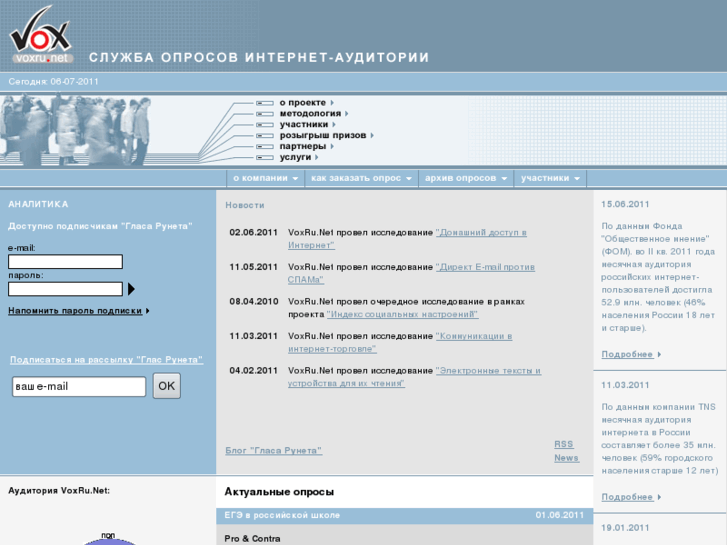Image resolution: width=727 pixels, height=545 pixels.
Task: Click the bullet icon left of 'партнеры'
Action: [265, 147]
